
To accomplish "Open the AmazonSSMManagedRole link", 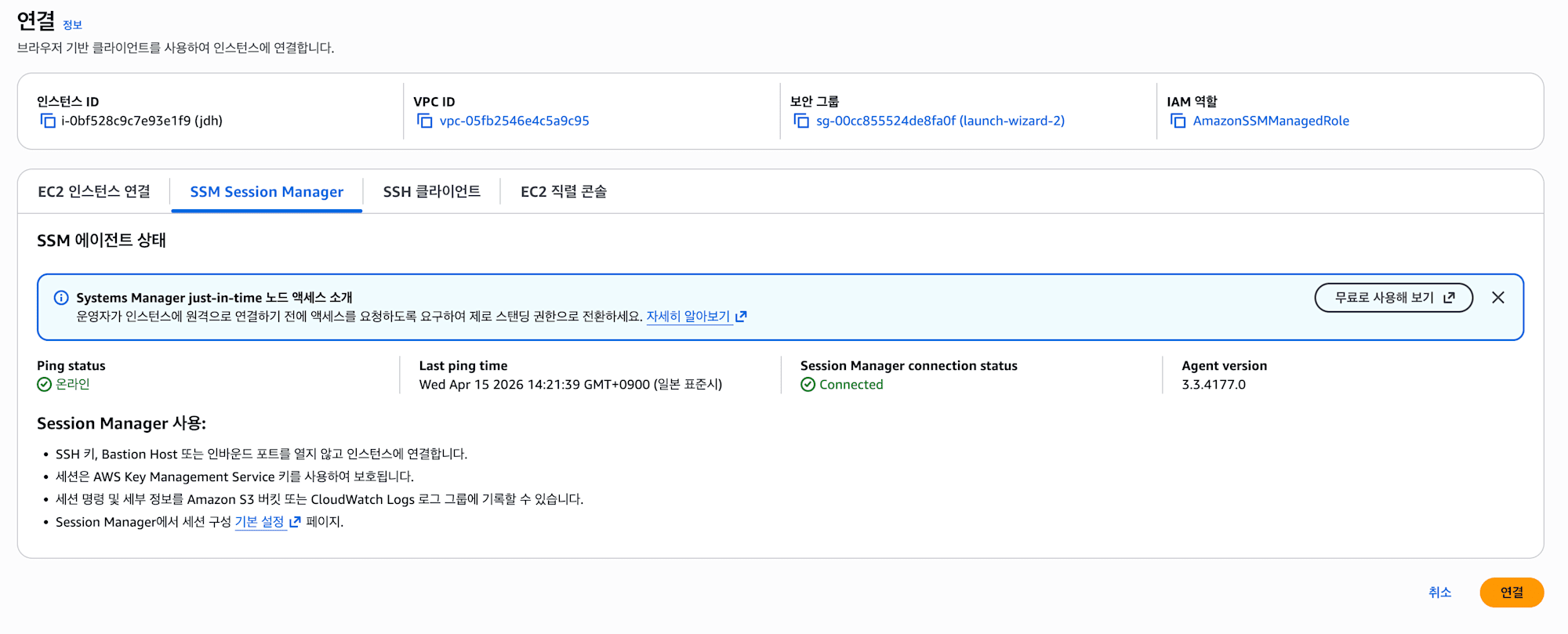I will point(1271,121).
